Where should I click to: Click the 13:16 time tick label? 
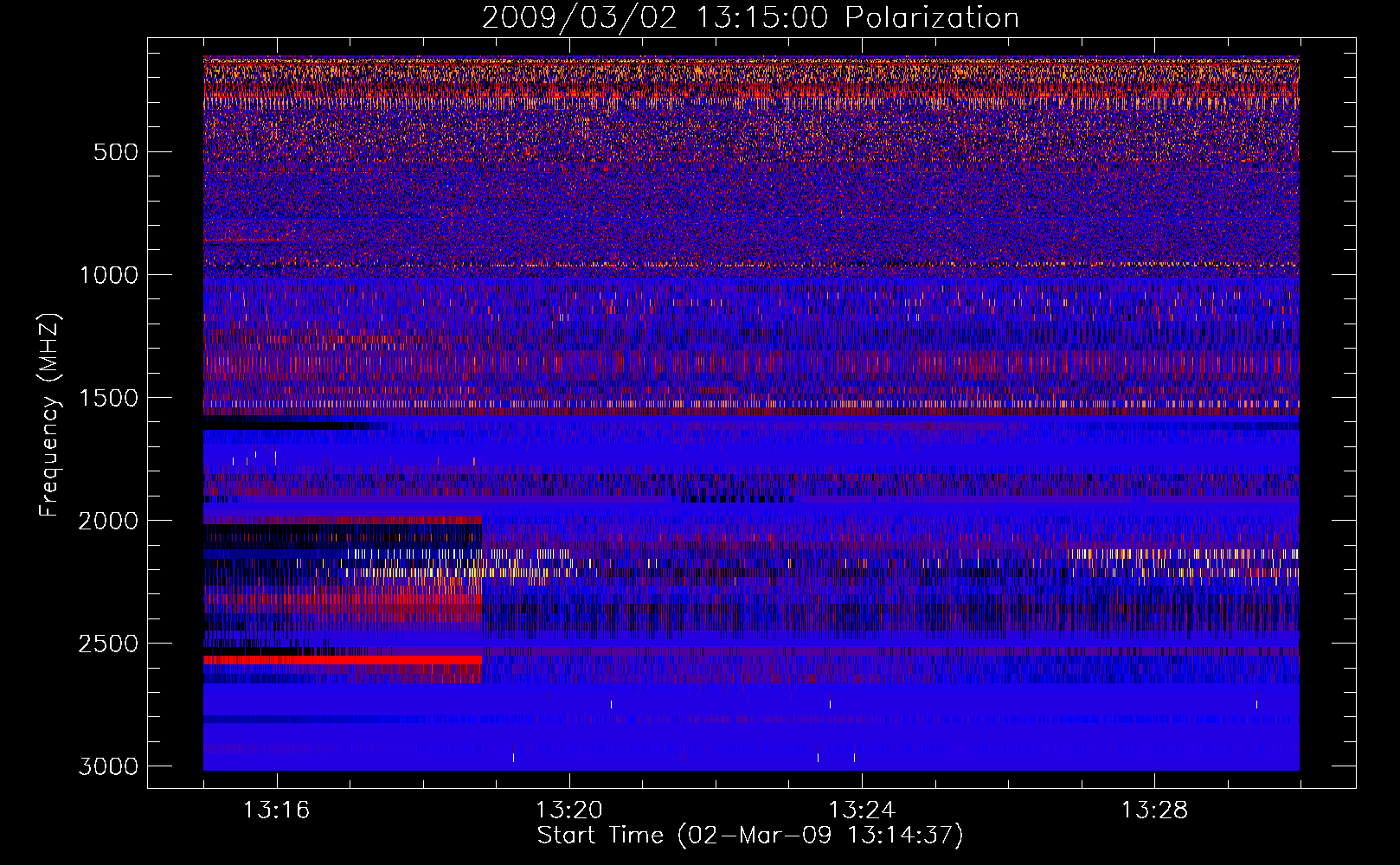click(276, 811)
